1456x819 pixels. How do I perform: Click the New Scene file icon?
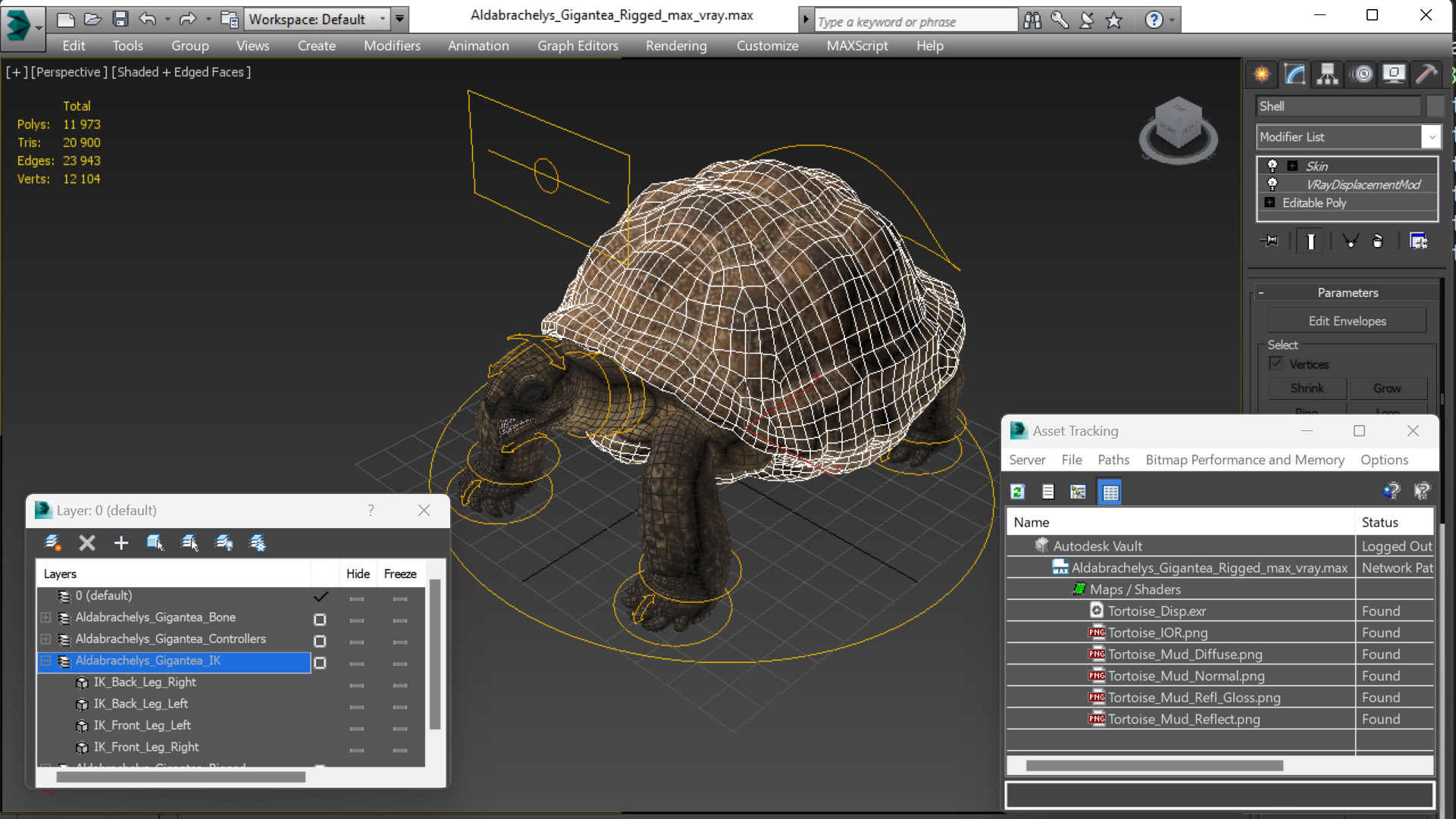66,19
